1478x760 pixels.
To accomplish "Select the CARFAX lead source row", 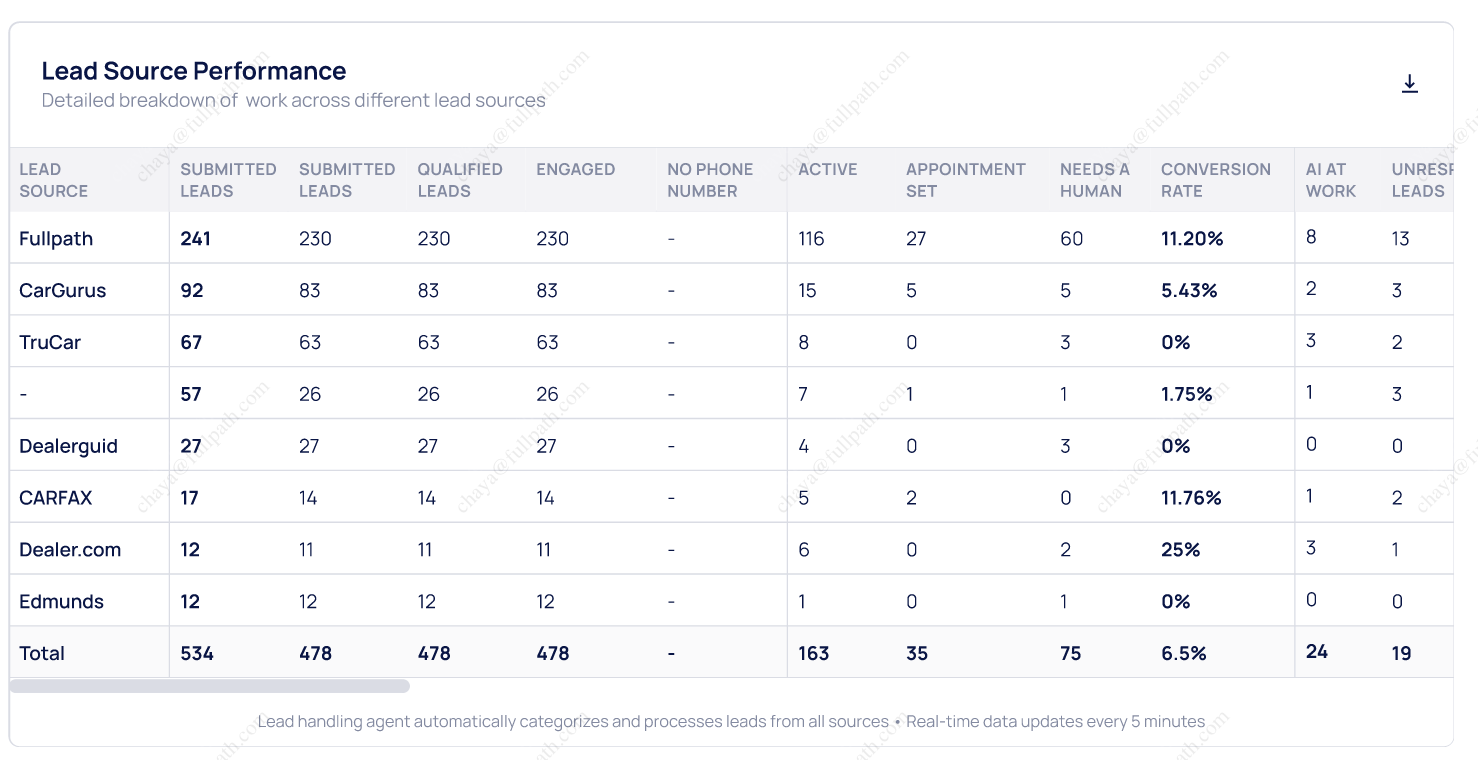I will coord(56,498).
